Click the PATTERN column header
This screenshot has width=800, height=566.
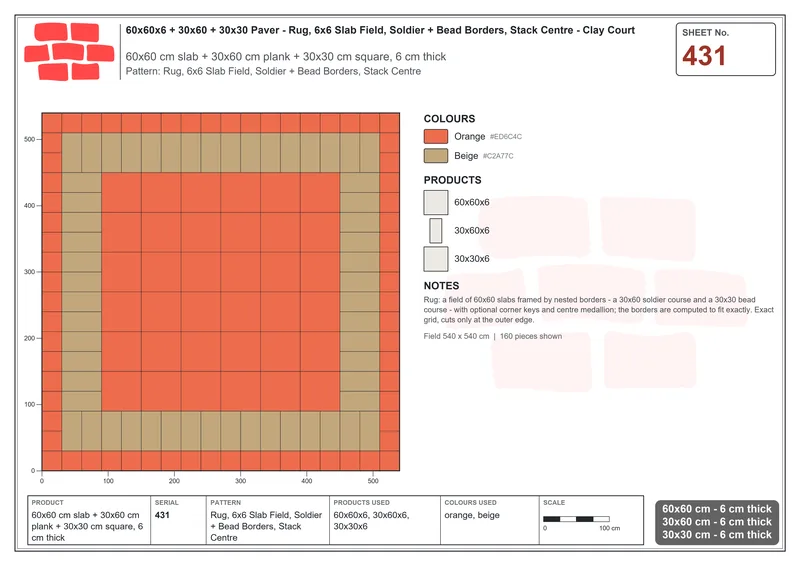coord(226,503)
